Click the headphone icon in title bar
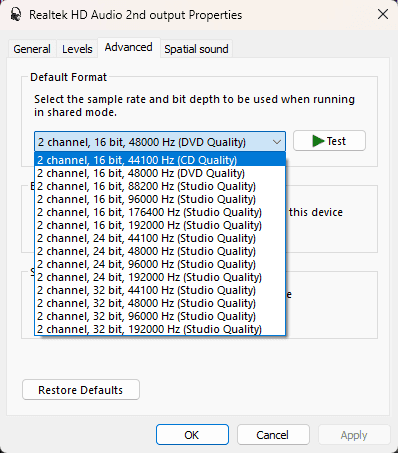 pyautogui.click(x=16, y=15)
